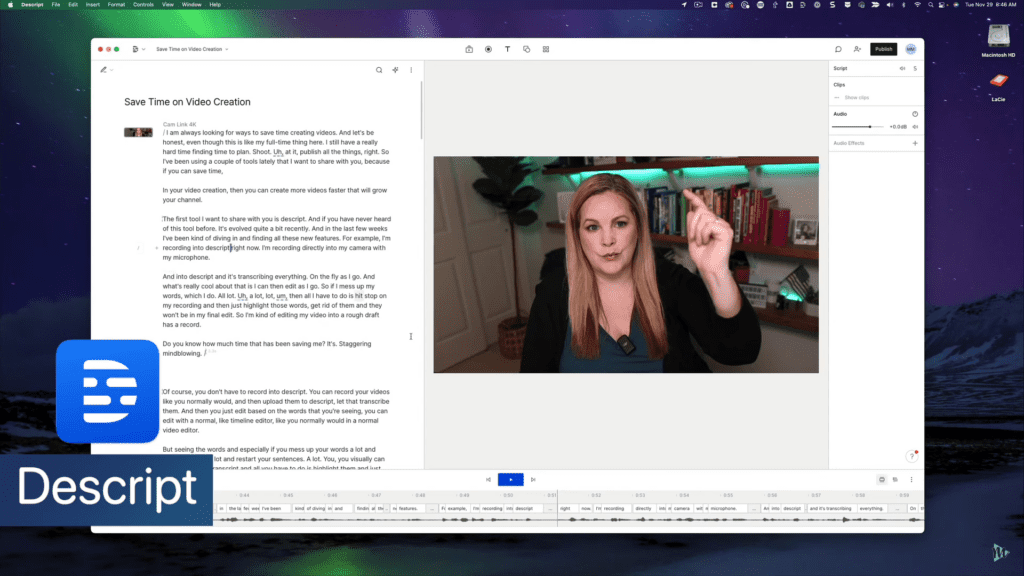Click the Publish button

(x=884, y=49)
